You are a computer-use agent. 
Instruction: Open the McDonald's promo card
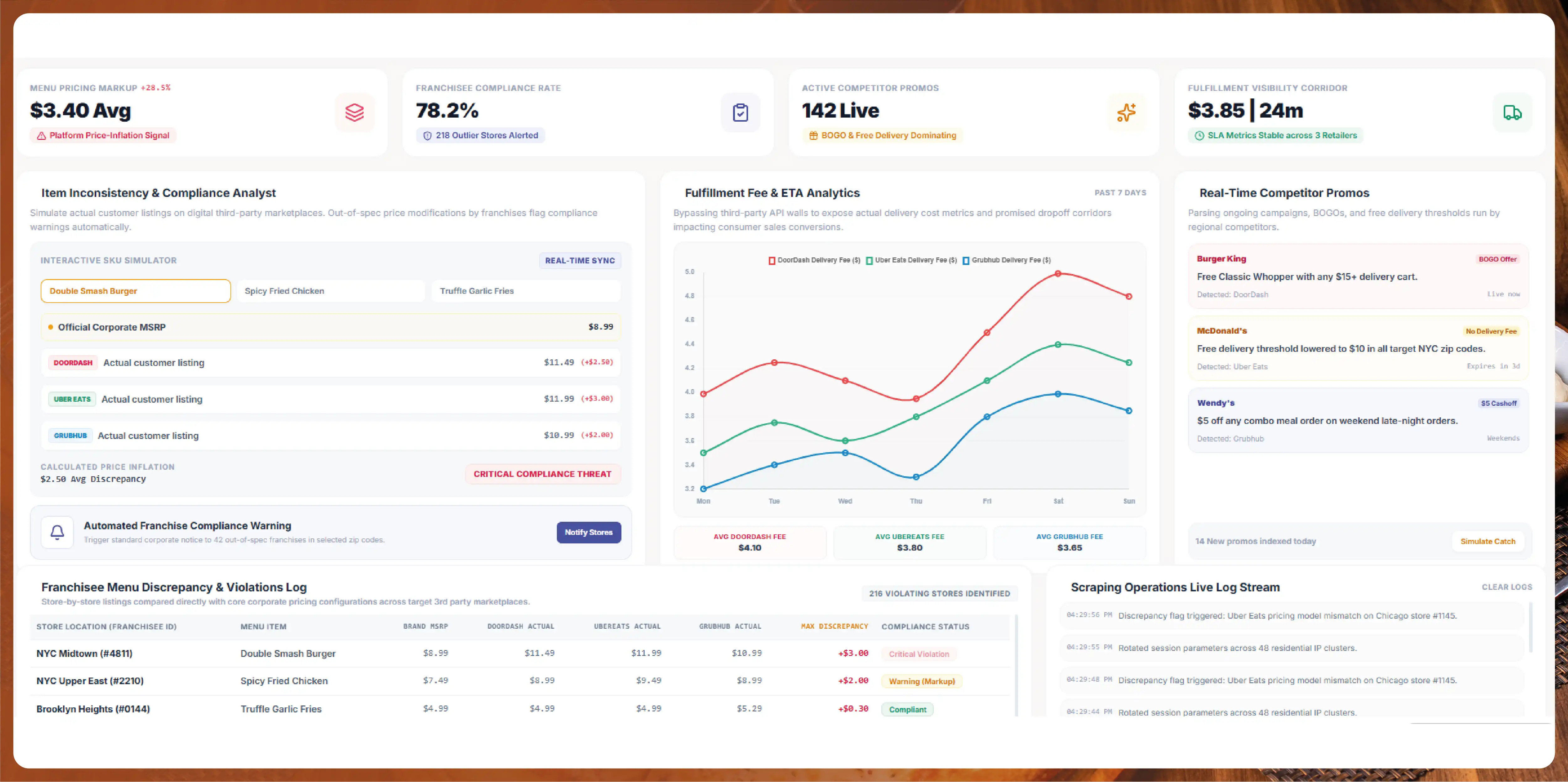pyautogui.click(x=1358, y=348)
